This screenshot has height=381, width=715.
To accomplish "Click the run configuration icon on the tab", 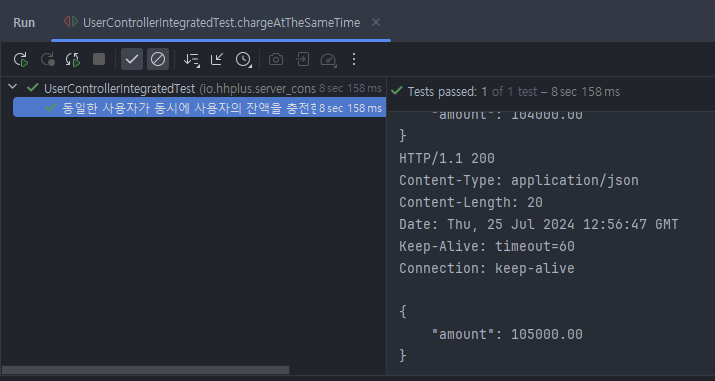I will tap(71, 21).
